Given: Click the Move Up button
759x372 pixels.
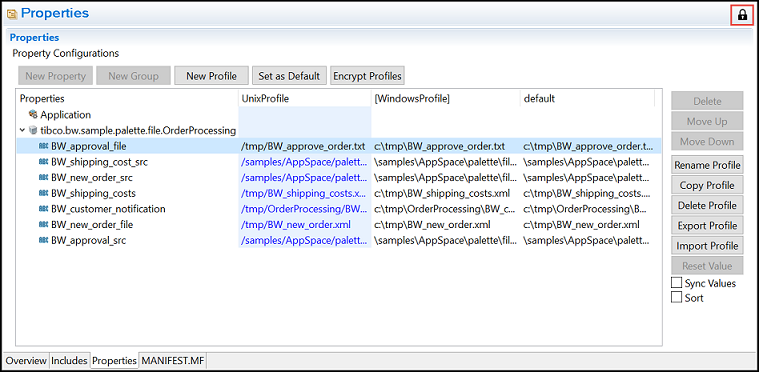Looking at the screenshot, I should (707, 121).
